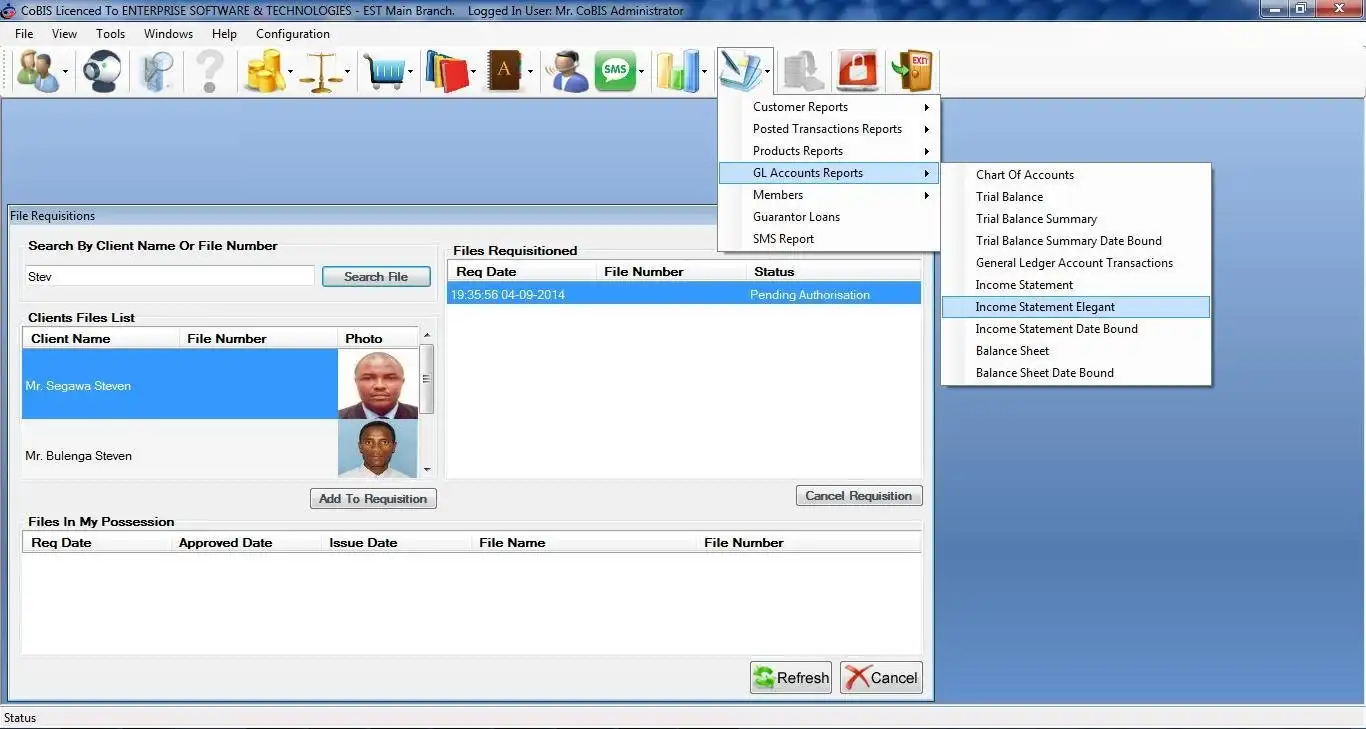Click the greyed magnifier document search icon
Screen dimensions: 1366x729
157,72
